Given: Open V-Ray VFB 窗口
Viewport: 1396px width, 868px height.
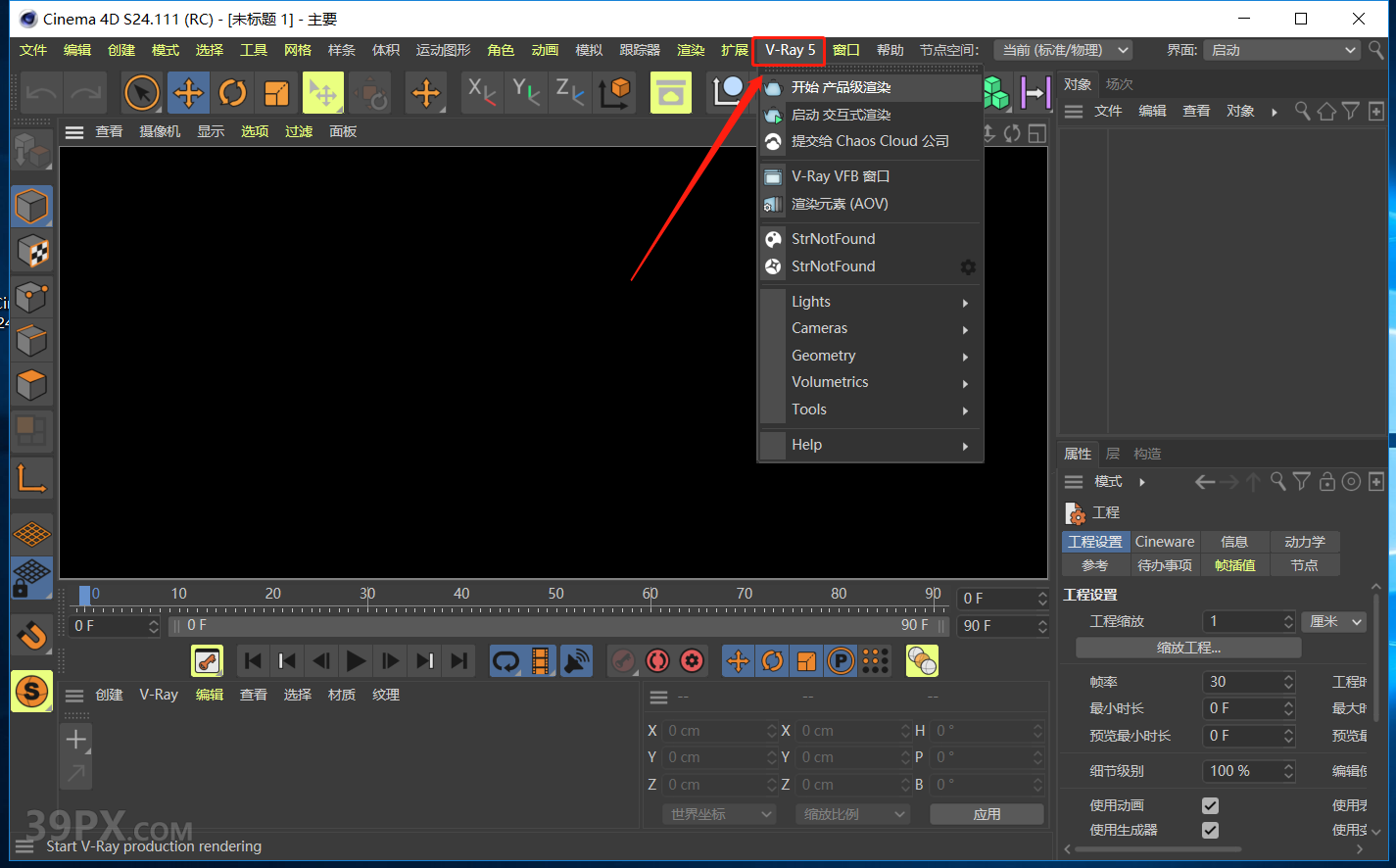Looking at the screenshot, I should (x=871, y=176).
